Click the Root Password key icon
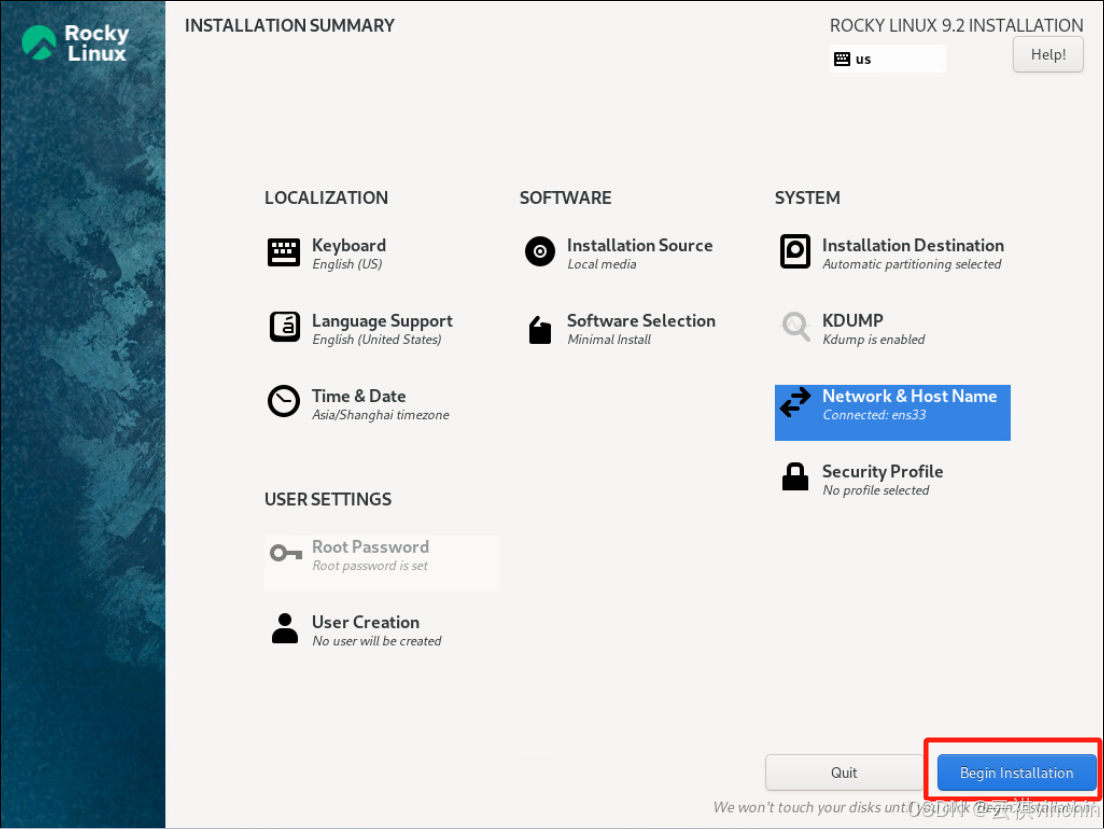 (286, 553)
